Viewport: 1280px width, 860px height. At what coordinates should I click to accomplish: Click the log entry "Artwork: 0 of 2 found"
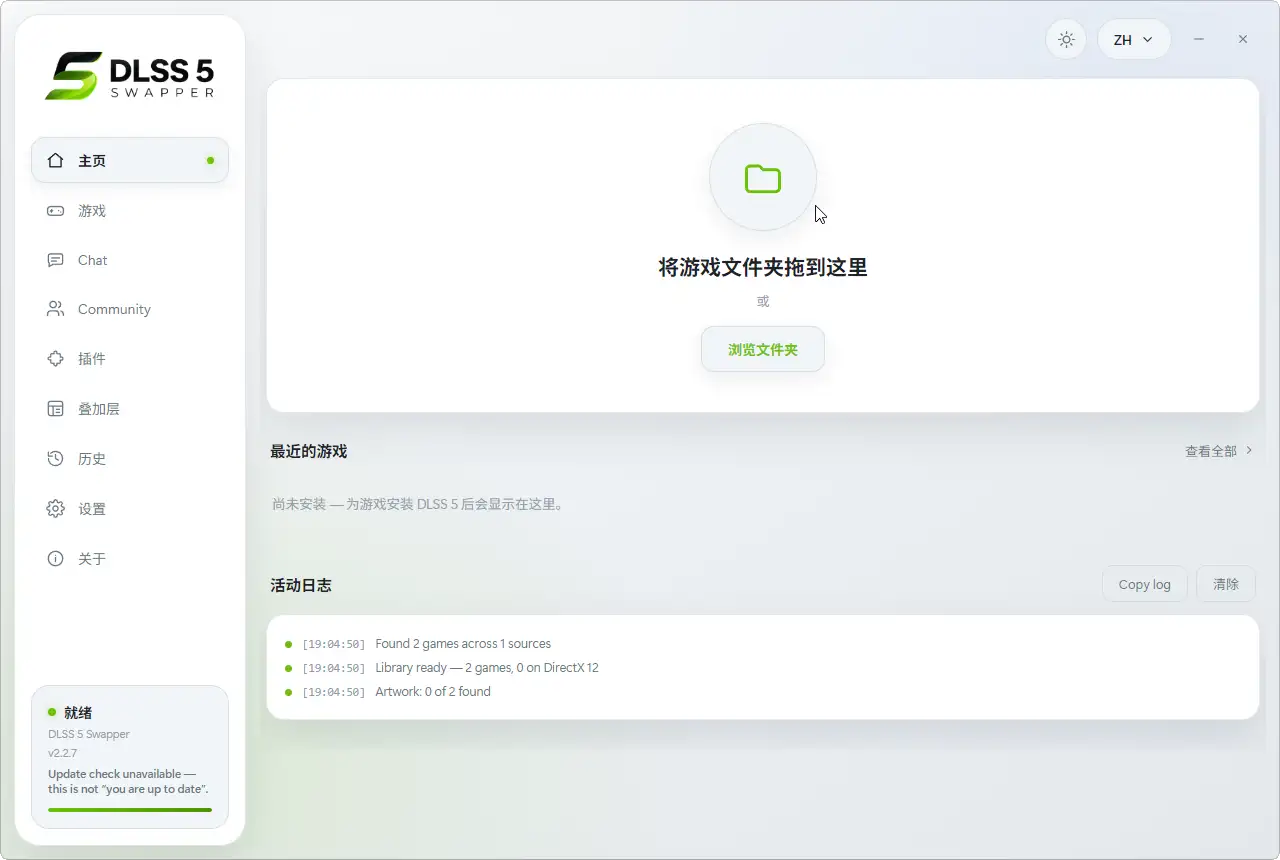[433, 692]
